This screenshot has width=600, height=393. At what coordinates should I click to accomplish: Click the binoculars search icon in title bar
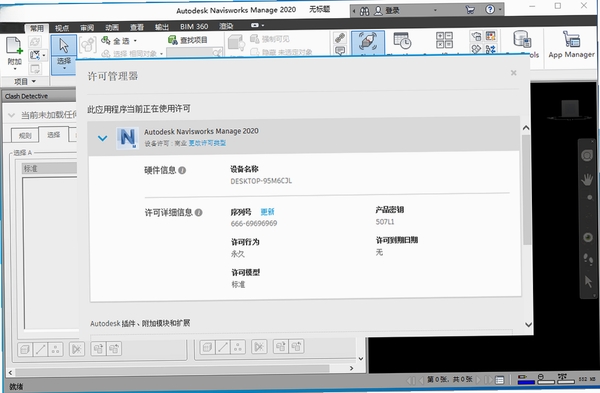coord(364,11)
